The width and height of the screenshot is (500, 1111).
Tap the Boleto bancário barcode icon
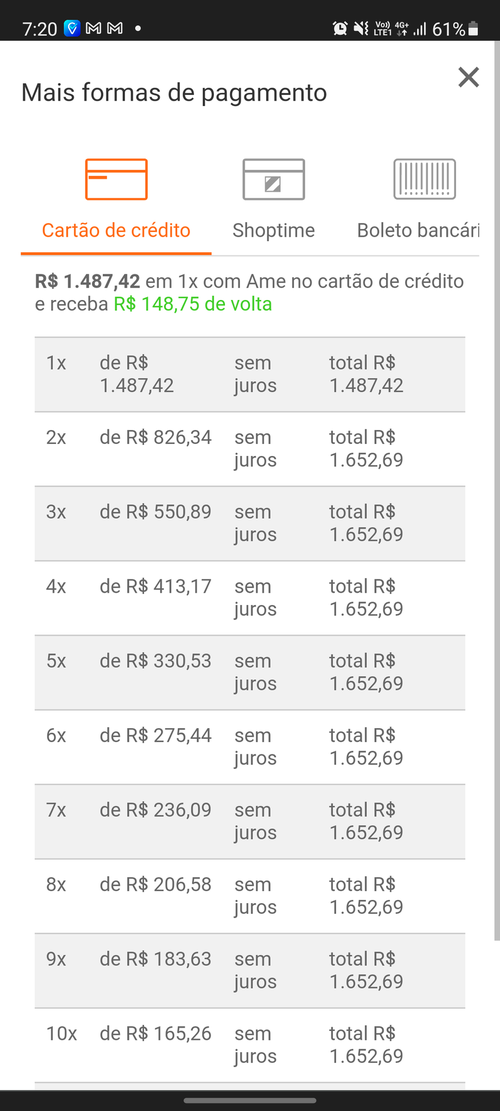pyautogui.click(x=424, y=179)
